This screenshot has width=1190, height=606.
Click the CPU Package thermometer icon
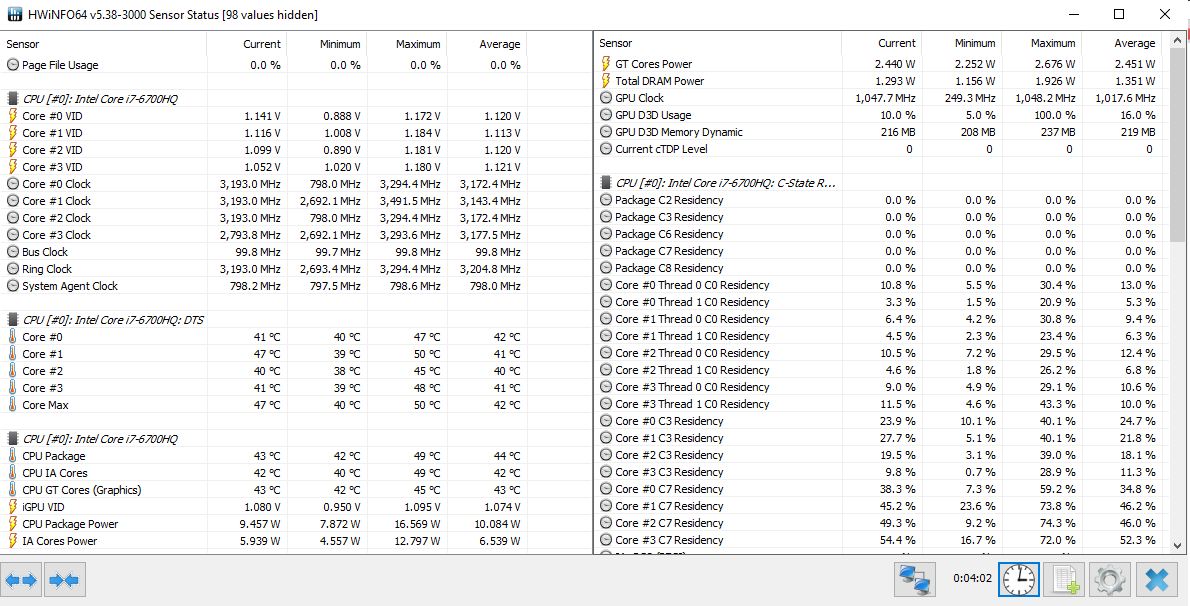tap(13, 456)
